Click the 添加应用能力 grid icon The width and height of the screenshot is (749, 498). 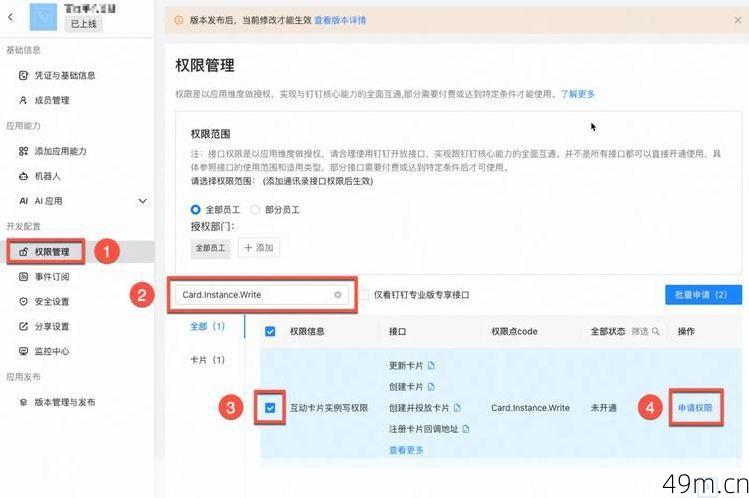[23, 151]
